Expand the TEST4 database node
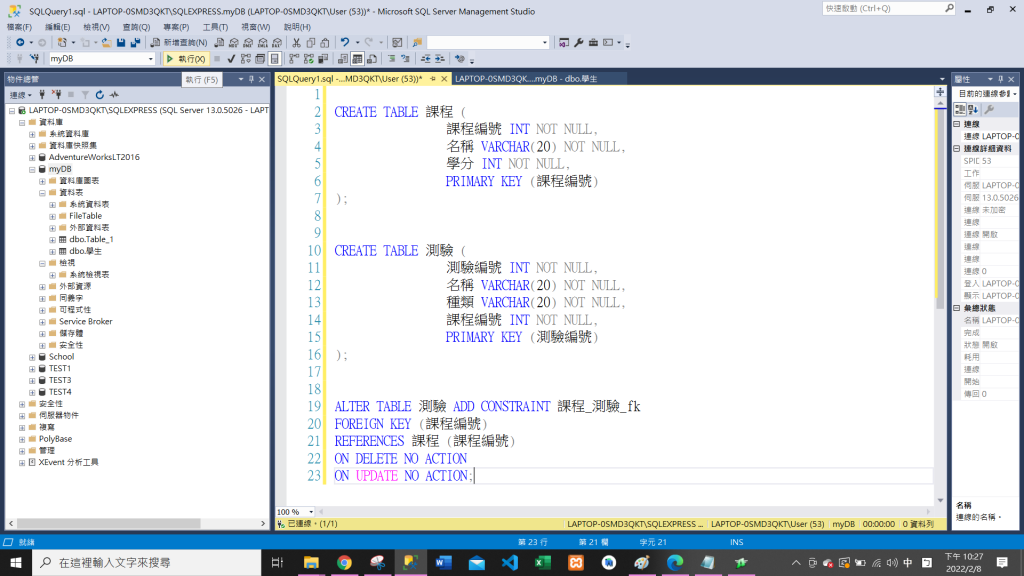 tap(32, 392)
